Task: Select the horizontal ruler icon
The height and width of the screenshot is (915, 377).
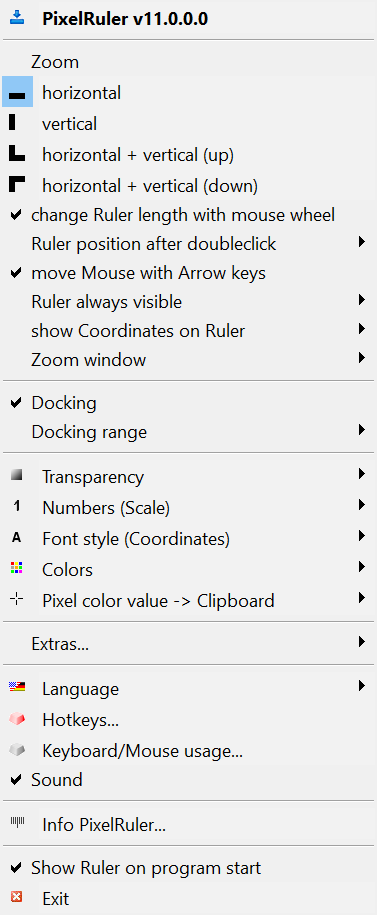Action: [x=17, y=93]
